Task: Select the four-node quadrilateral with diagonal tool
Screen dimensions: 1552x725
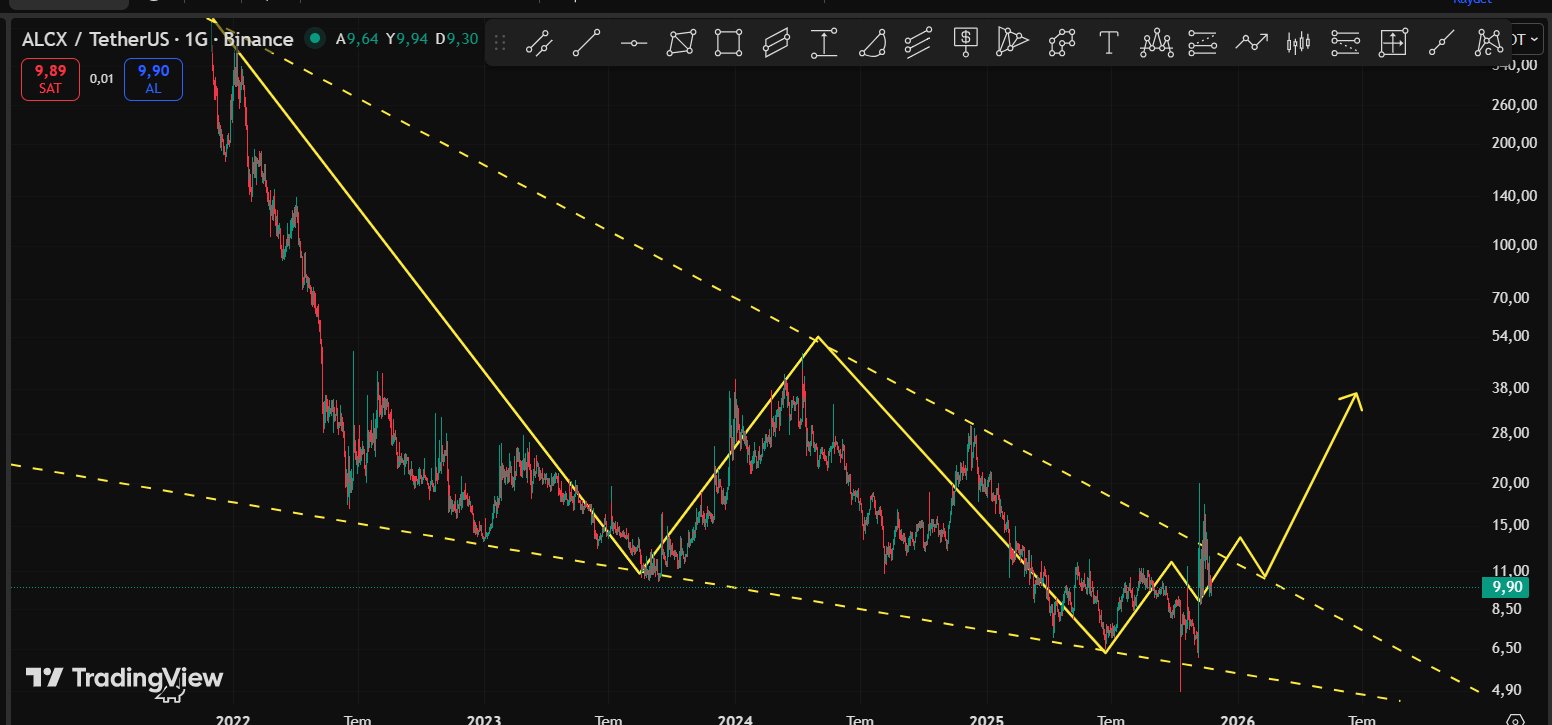Action: click(x=682, y=43)
